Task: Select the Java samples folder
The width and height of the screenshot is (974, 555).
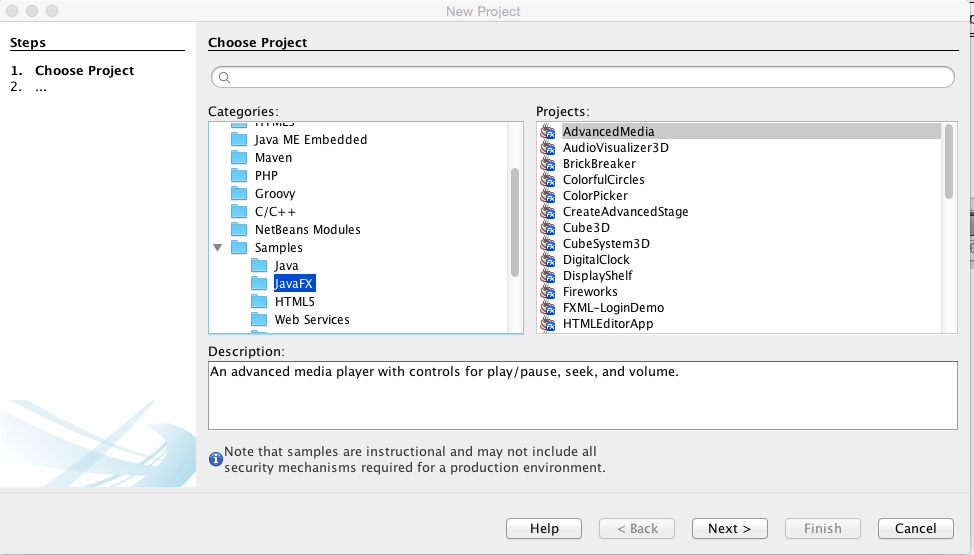Action: (286, 266)
